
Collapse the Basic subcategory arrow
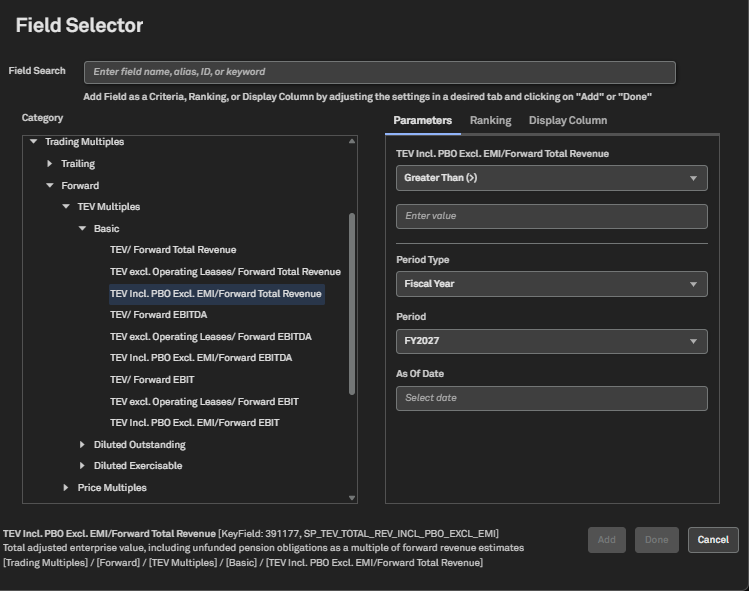click(82, 229)
